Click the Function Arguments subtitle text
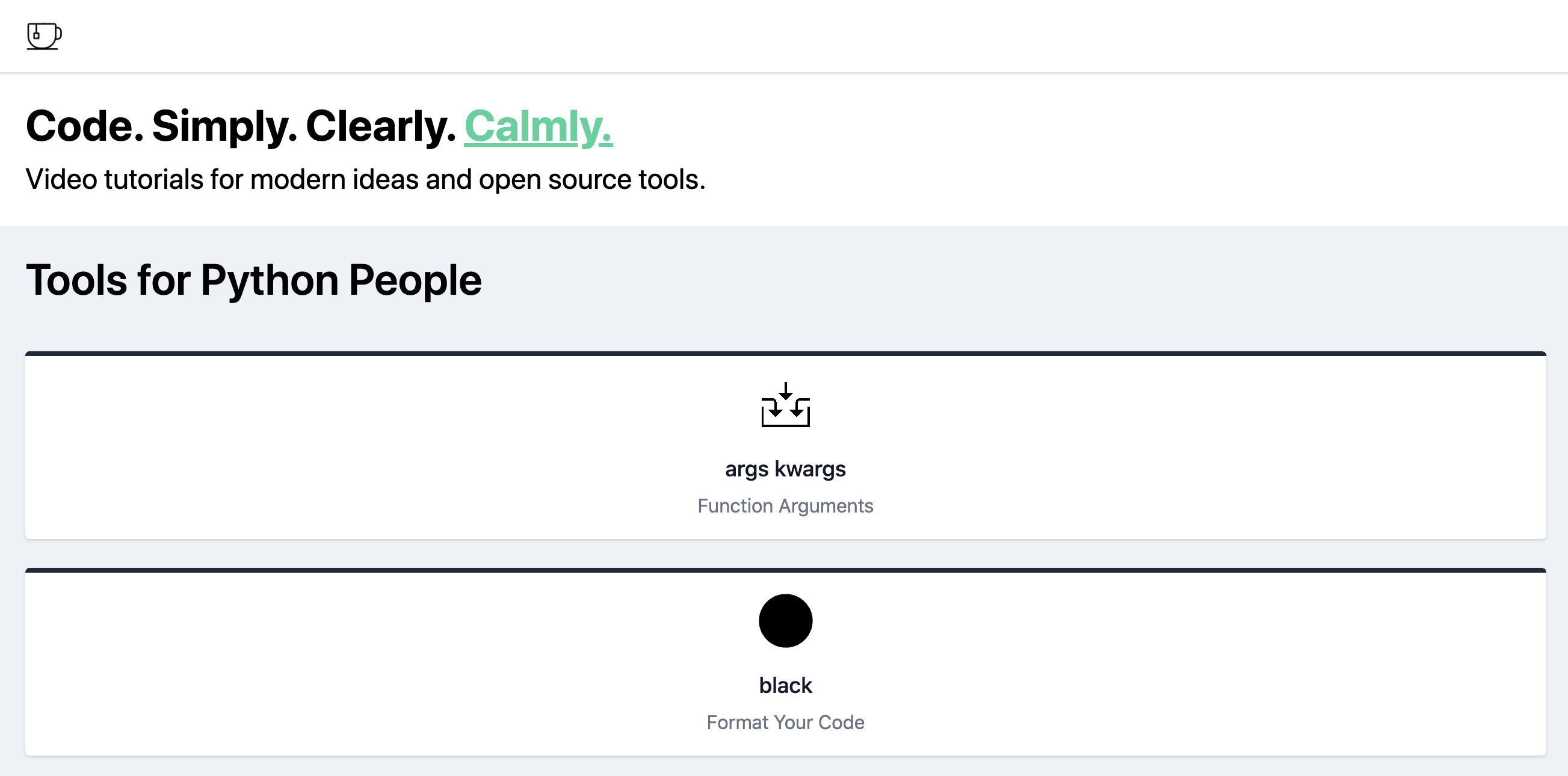The width and height of the screenshot is (1568, 776). pyautogui.click(x=785, y=505)
